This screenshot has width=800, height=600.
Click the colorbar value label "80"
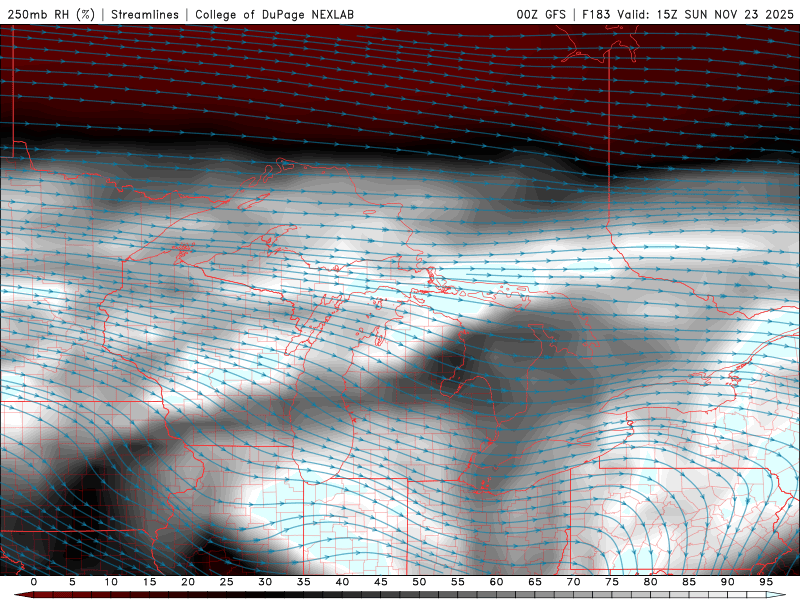[650, 582]
